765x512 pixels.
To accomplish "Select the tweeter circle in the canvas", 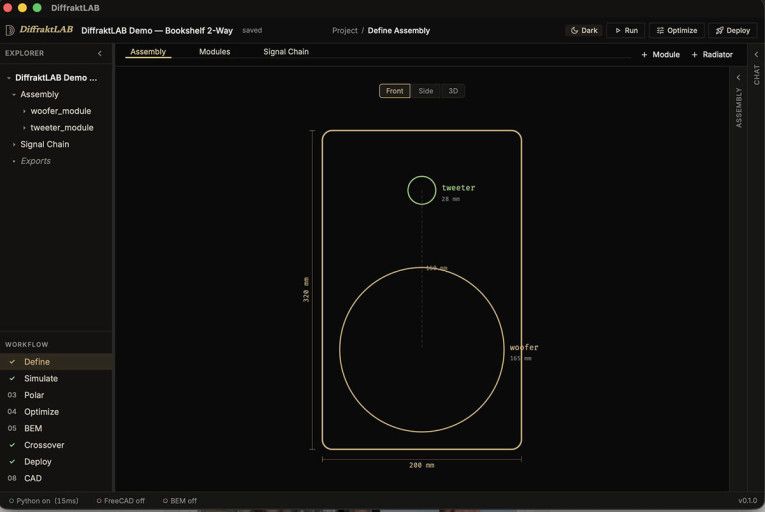I will click(422, 190).
